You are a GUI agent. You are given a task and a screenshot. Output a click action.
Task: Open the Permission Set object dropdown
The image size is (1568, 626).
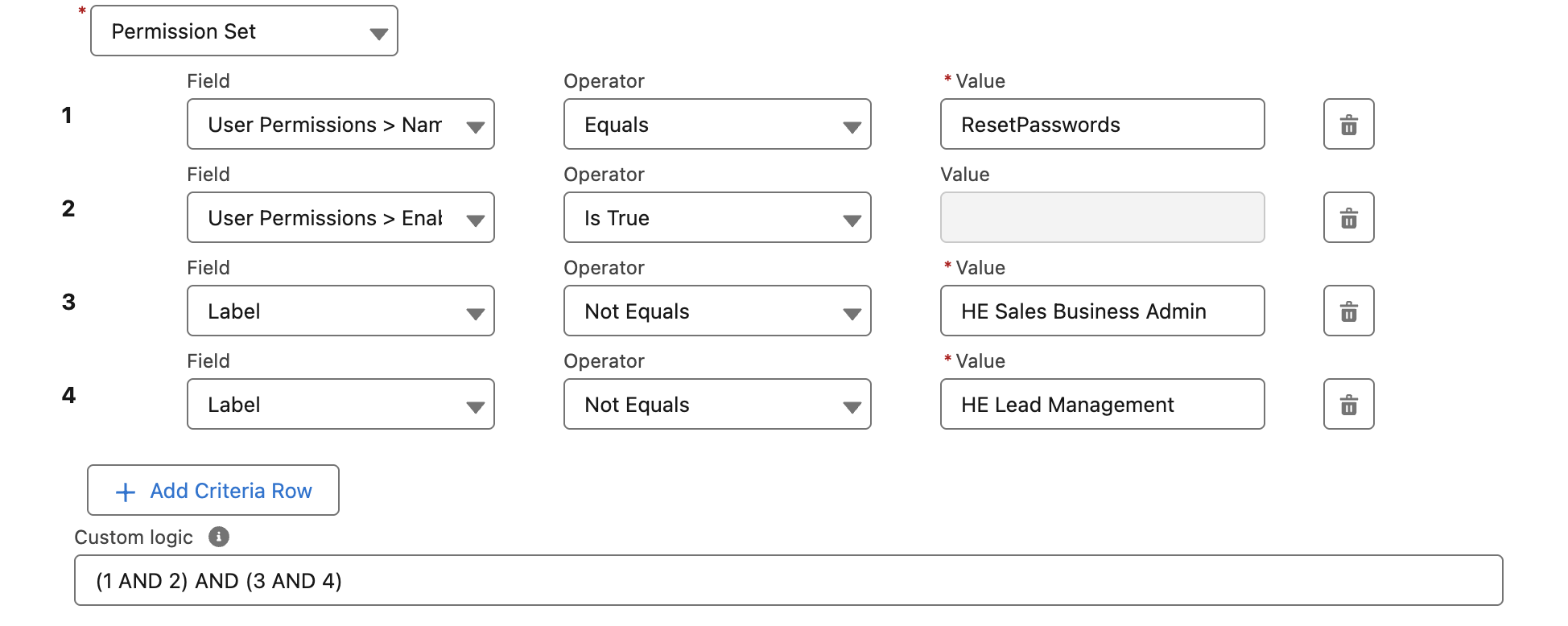point(244,31)
